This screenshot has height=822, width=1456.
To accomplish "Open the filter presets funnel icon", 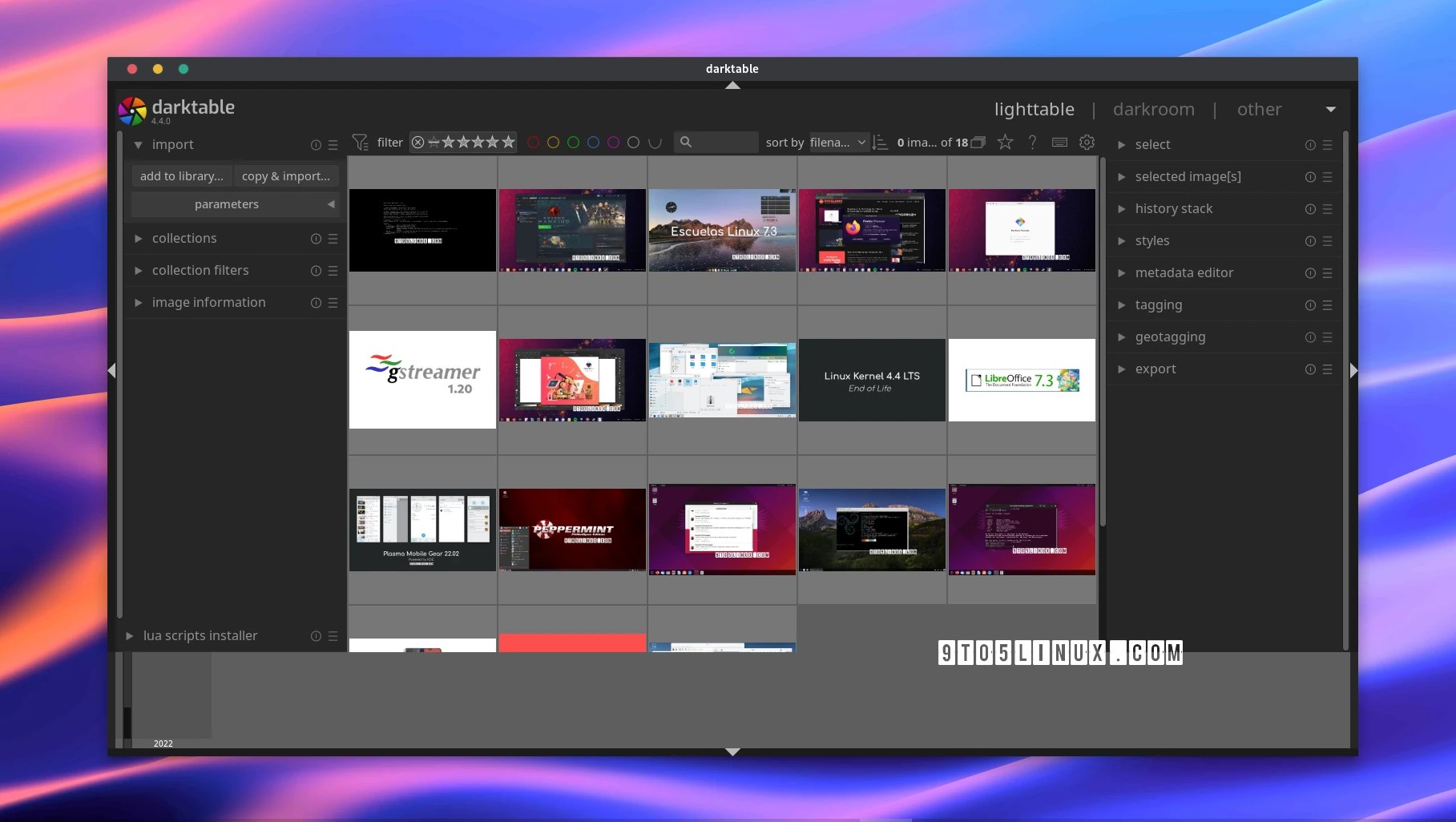I will click(x=360, y=143).
